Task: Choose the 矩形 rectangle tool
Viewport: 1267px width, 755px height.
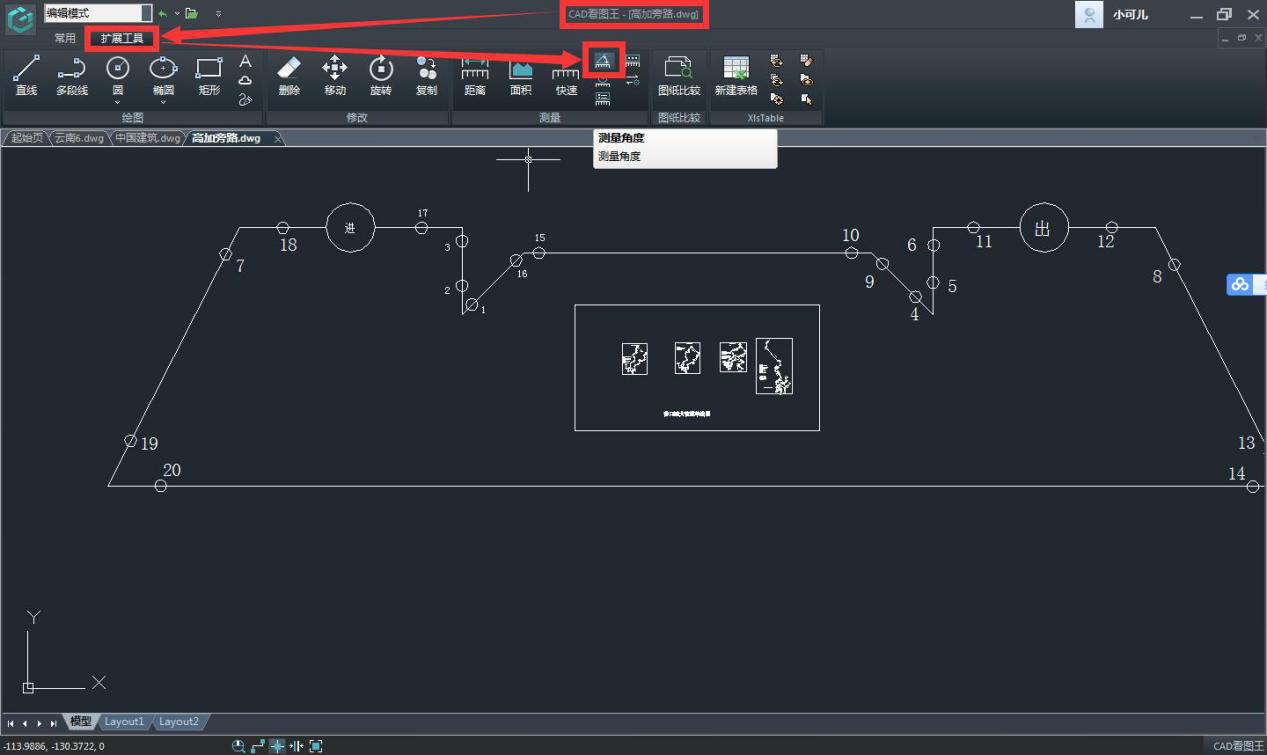Action: pos(209,76)
